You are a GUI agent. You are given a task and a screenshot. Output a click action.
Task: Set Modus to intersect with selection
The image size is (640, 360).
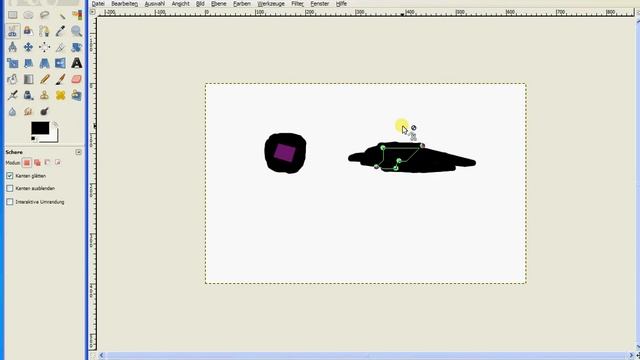[58, 163]
